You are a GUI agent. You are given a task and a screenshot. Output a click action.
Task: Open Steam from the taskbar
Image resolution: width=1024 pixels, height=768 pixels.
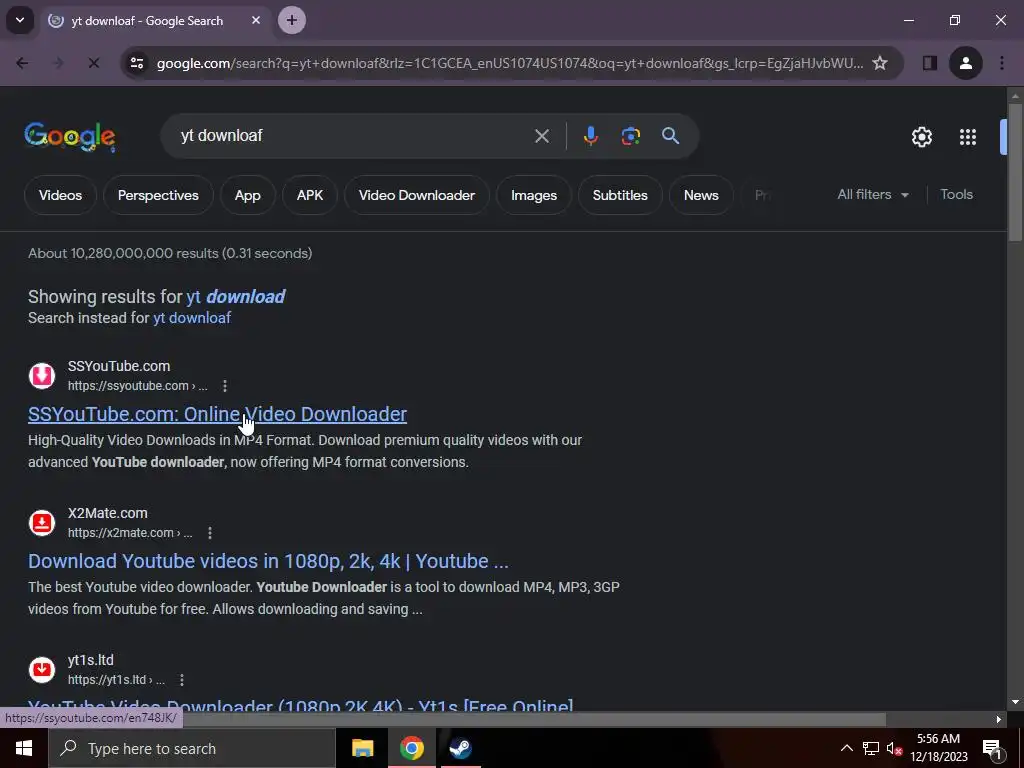click(460, 748)
